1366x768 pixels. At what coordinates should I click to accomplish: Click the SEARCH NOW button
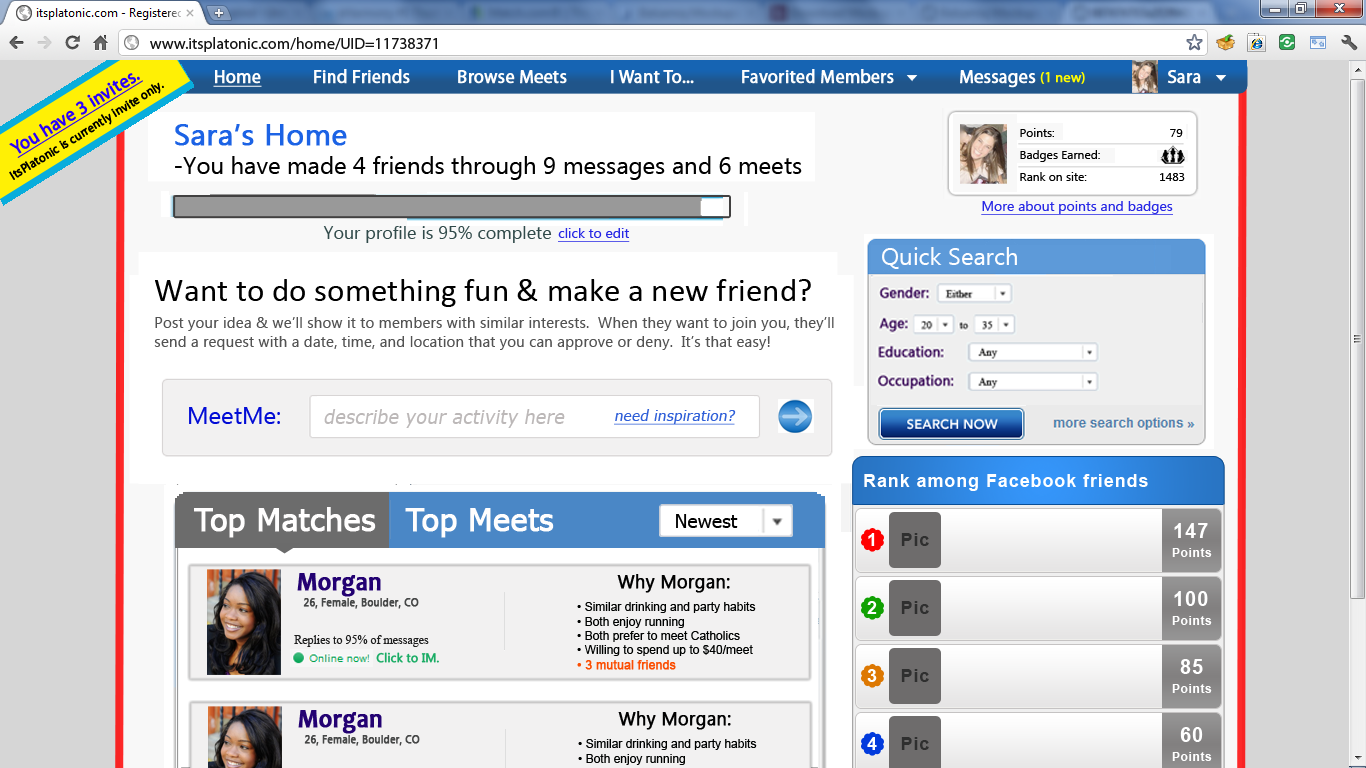pyautogui.click(x=951, y=423)
